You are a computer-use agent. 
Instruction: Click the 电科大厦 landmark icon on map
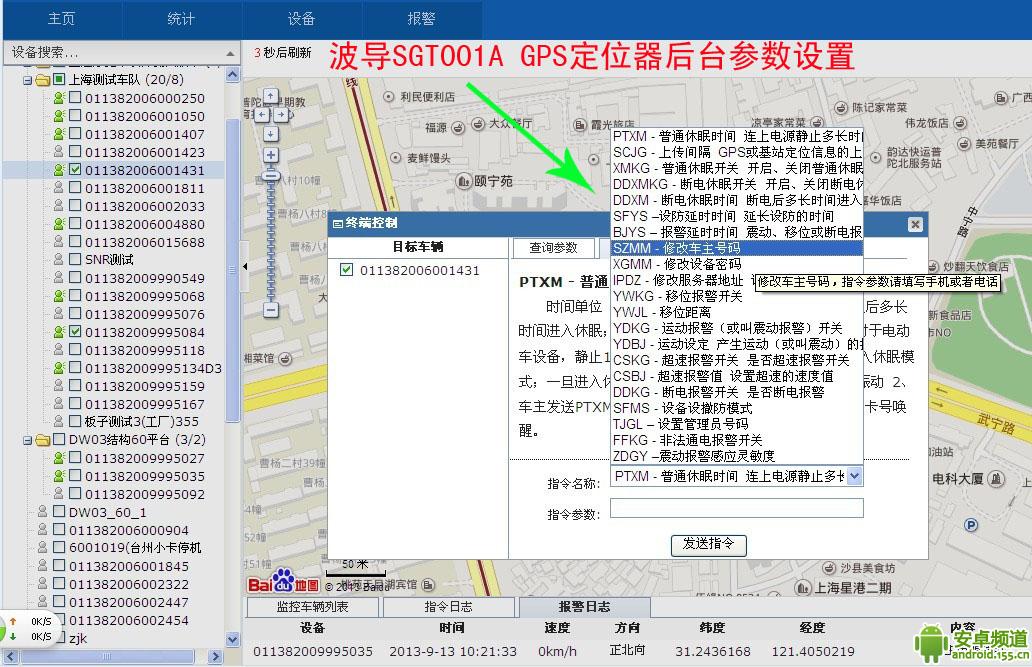997,479
